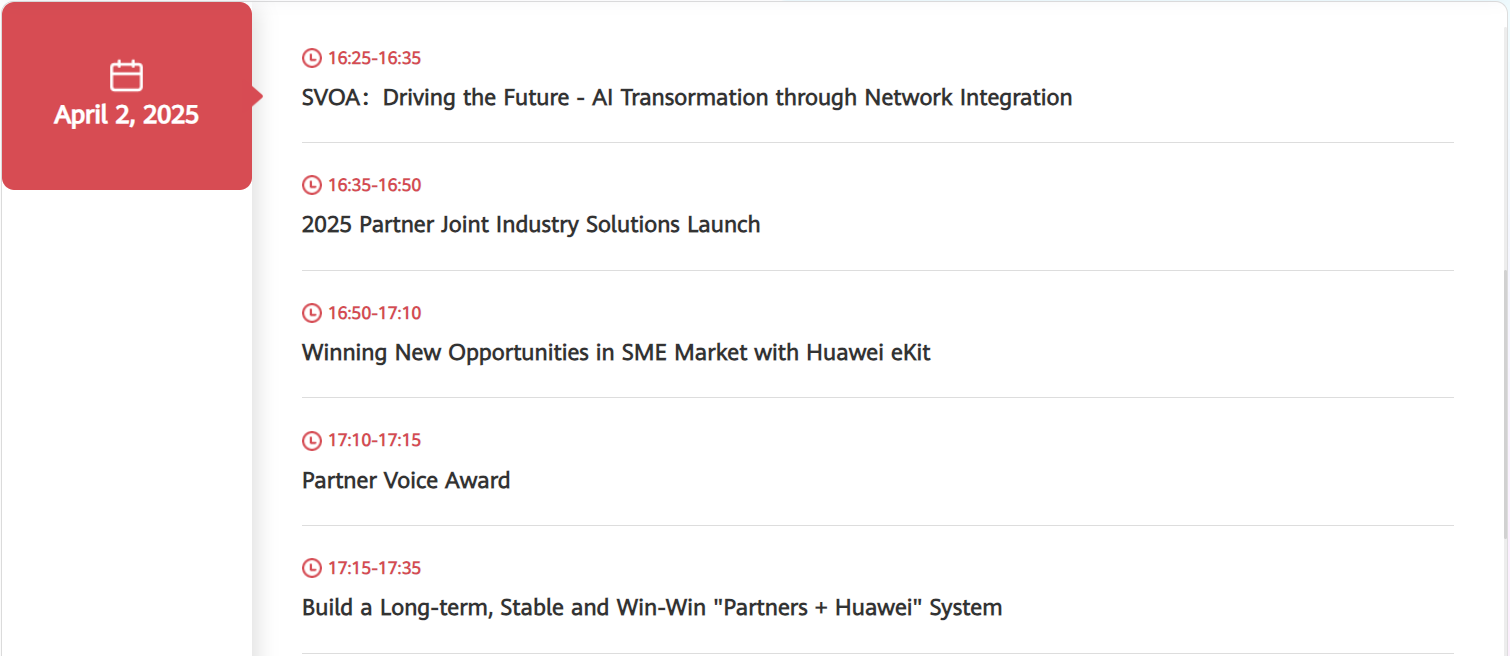This screenshot has height=656, width=1510.
Task: Click the clock icon beside 16:50-17:10
Action: pyautogui.click(x=312, y=313)
